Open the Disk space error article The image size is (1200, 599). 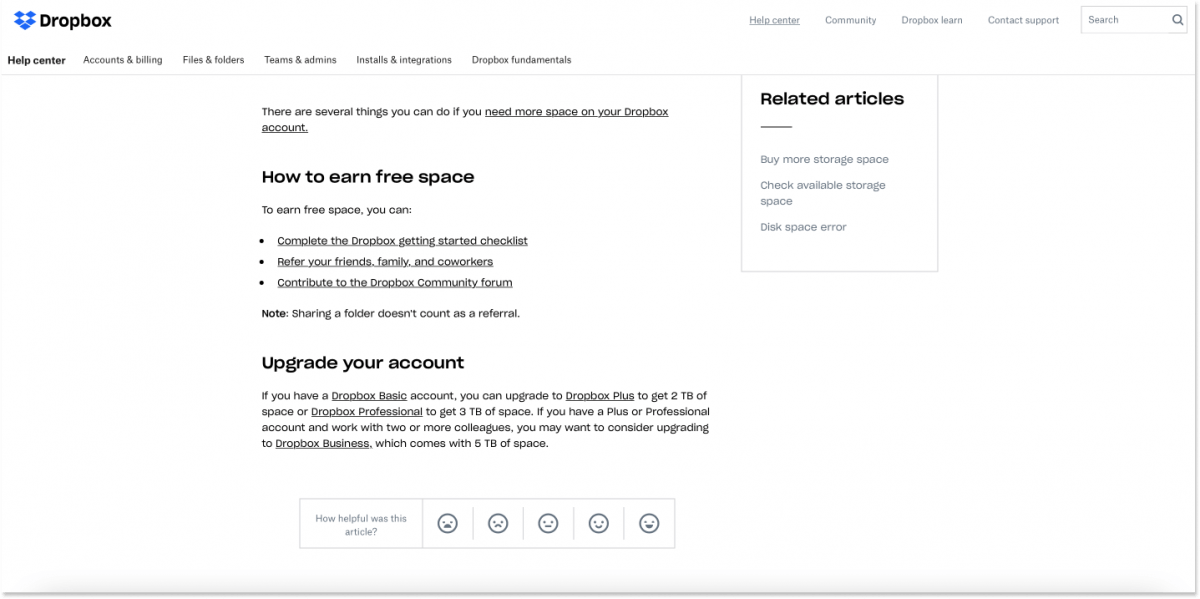tap(803, 227)
